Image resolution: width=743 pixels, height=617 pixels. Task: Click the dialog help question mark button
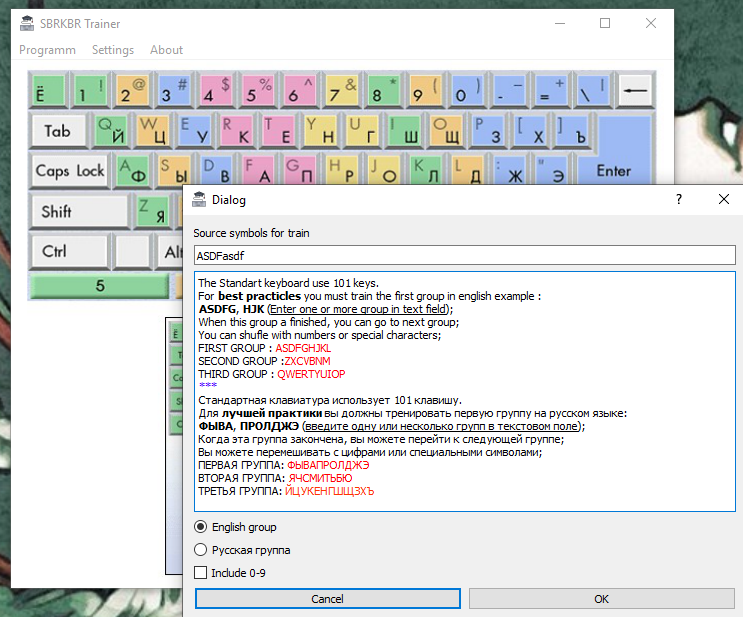(x=679, y=199)
